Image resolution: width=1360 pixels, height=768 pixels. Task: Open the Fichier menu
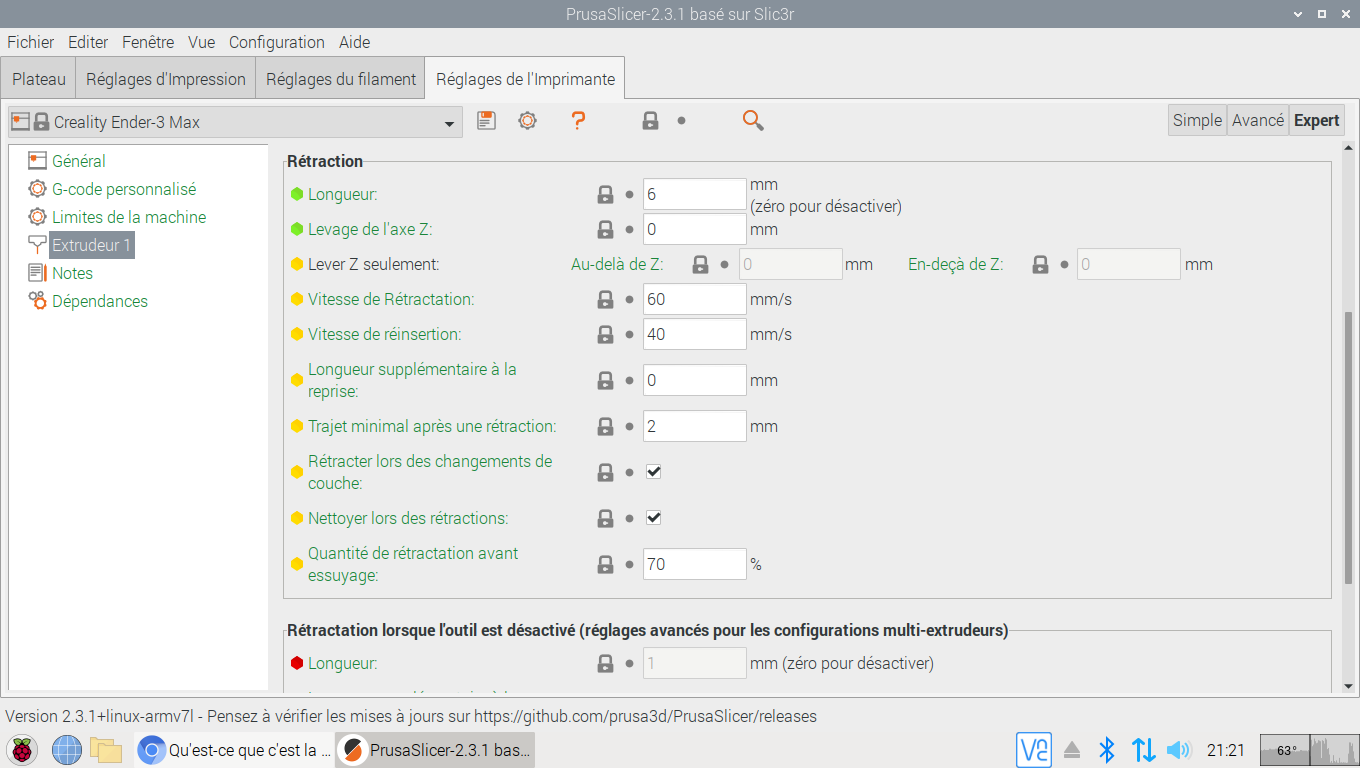click(31, 42)
